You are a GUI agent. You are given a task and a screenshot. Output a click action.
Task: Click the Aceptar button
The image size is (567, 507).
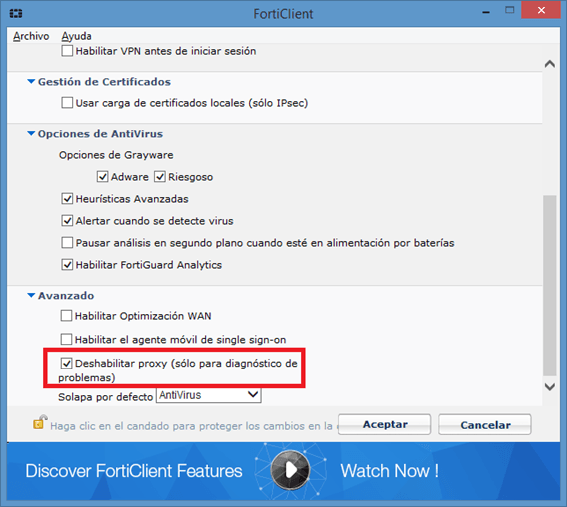(384, 424)
